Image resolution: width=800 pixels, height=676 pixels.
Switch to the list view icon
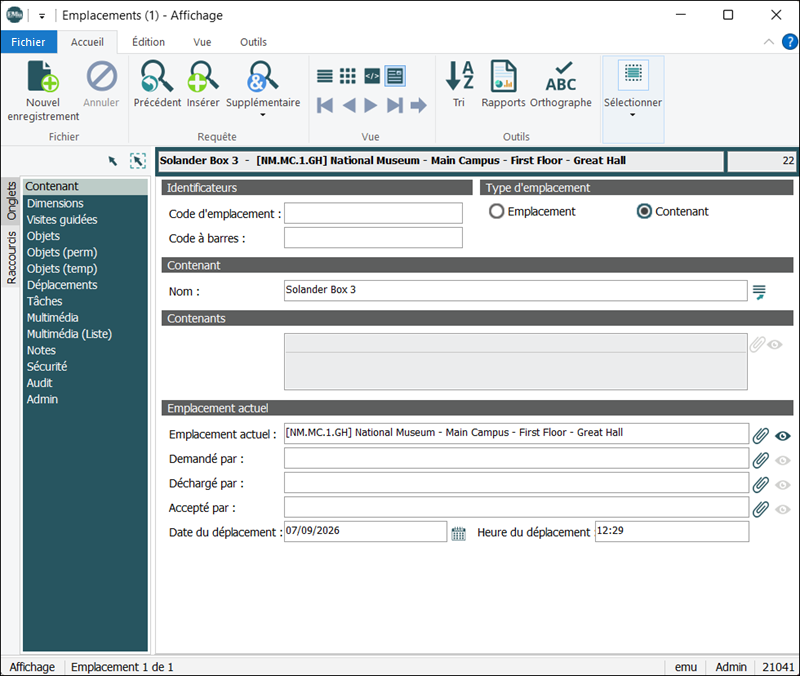[324, 76]
